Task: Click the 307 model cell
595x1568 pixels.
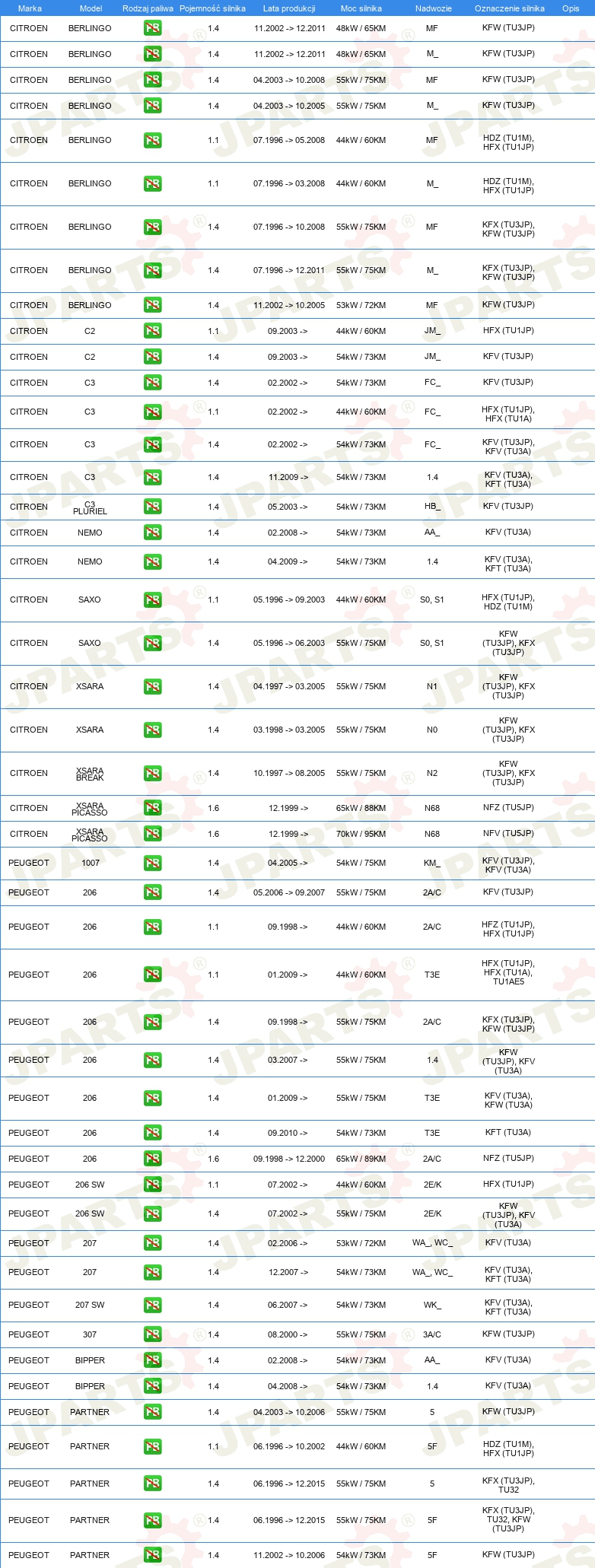Action: pyautogui.click(x=90, y=1334)
